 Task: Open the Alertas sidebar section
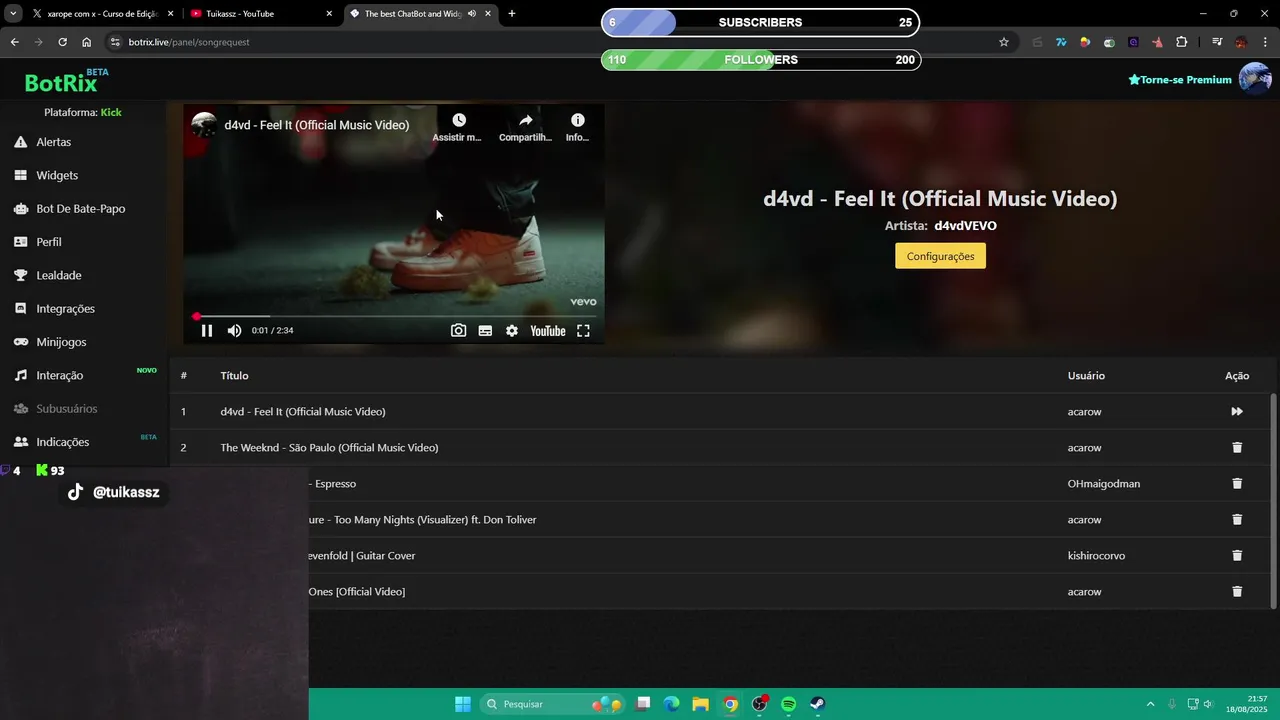(x=54, y=142)
